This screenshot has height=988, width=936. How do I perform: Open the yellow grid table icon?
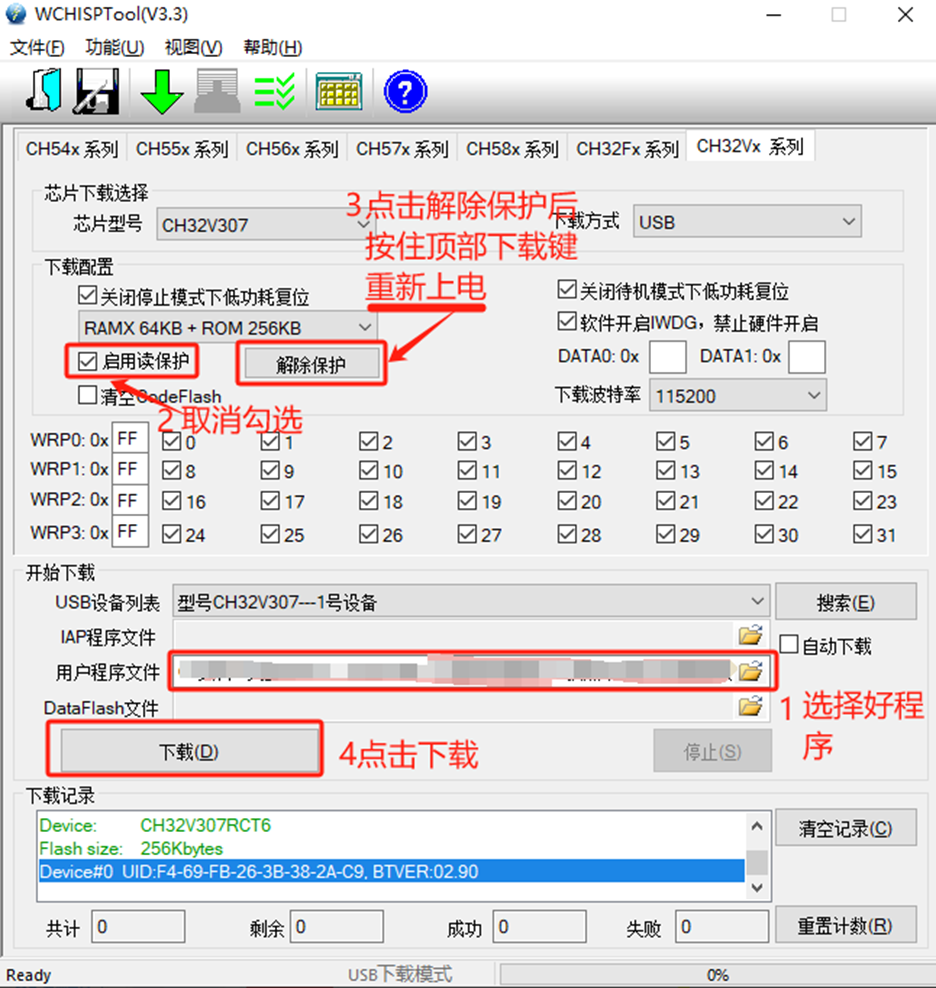coord(338,92)
